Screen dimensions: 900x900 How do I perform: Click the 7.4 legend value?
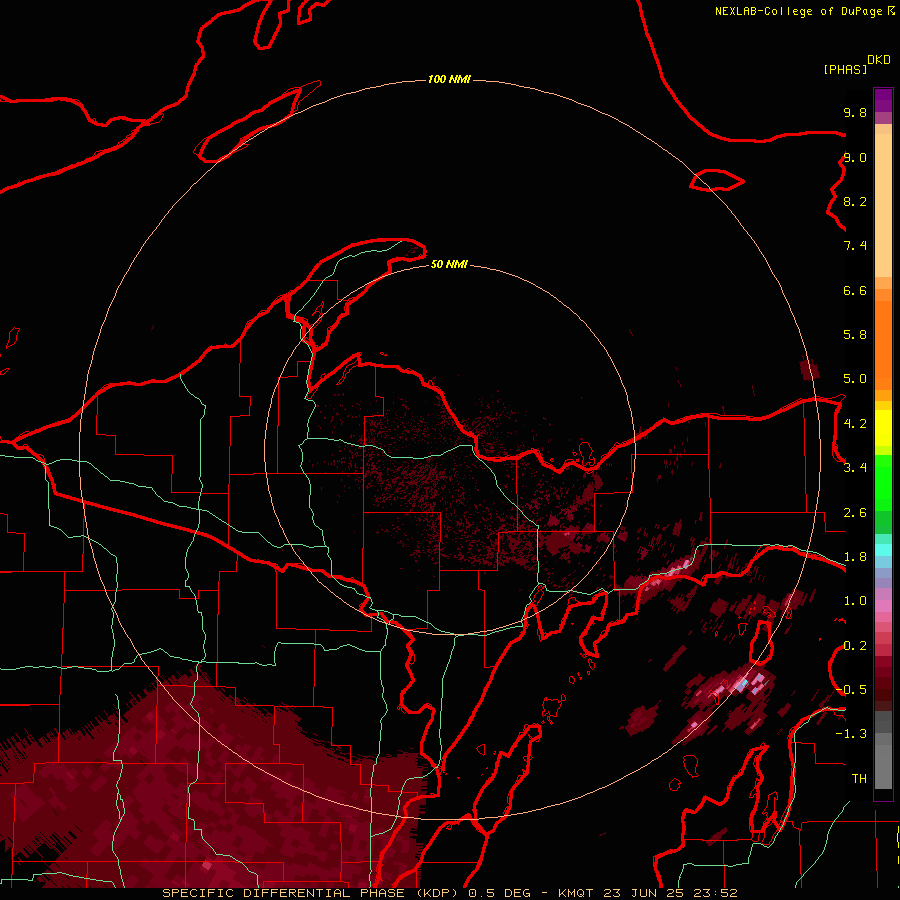pyautogui.click(x=855, y=246)
